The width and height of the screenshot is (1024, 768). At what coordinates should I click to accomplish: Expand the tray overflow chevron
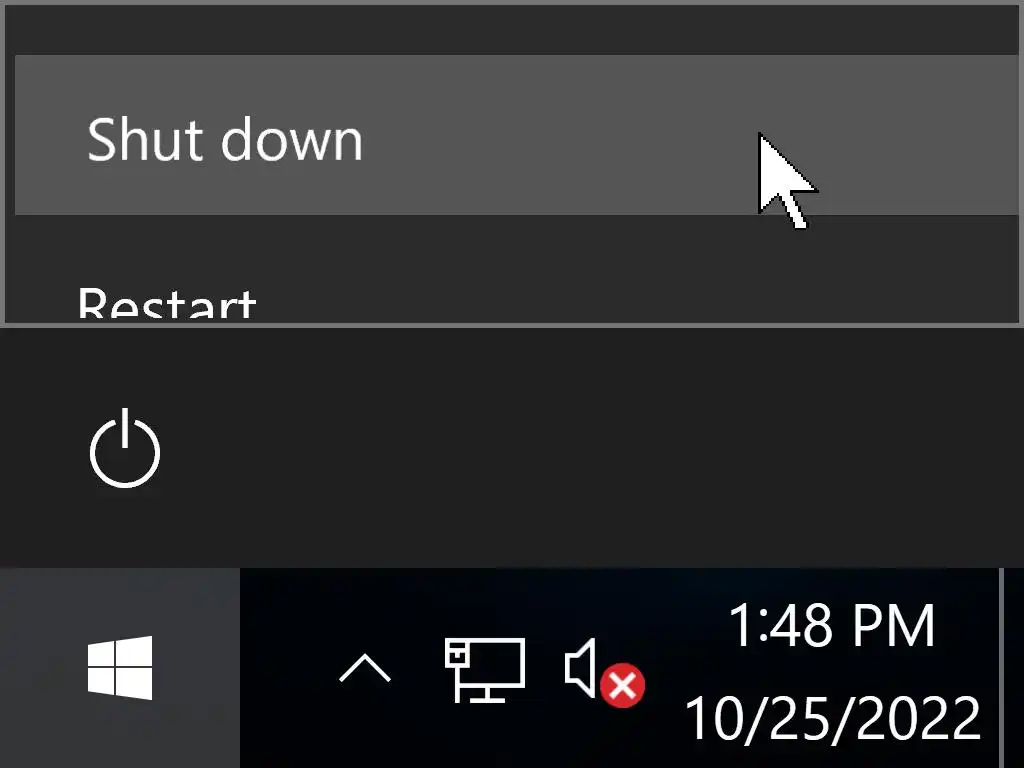(365, 668)
